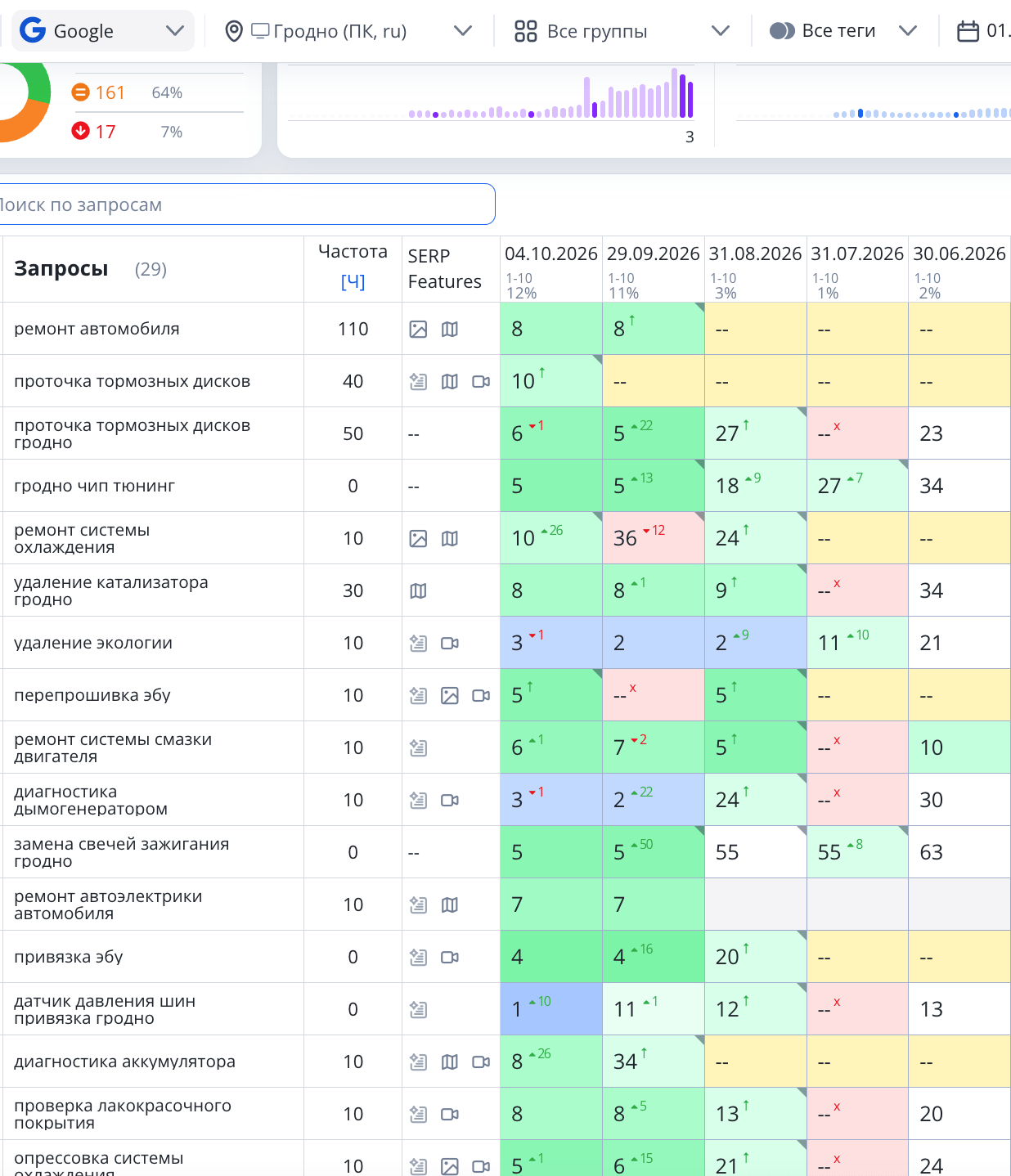The width and height of the screenshot is (1011, 1176).
Task: Sort by the Запросы column header
Action: [x=61, y=268]
